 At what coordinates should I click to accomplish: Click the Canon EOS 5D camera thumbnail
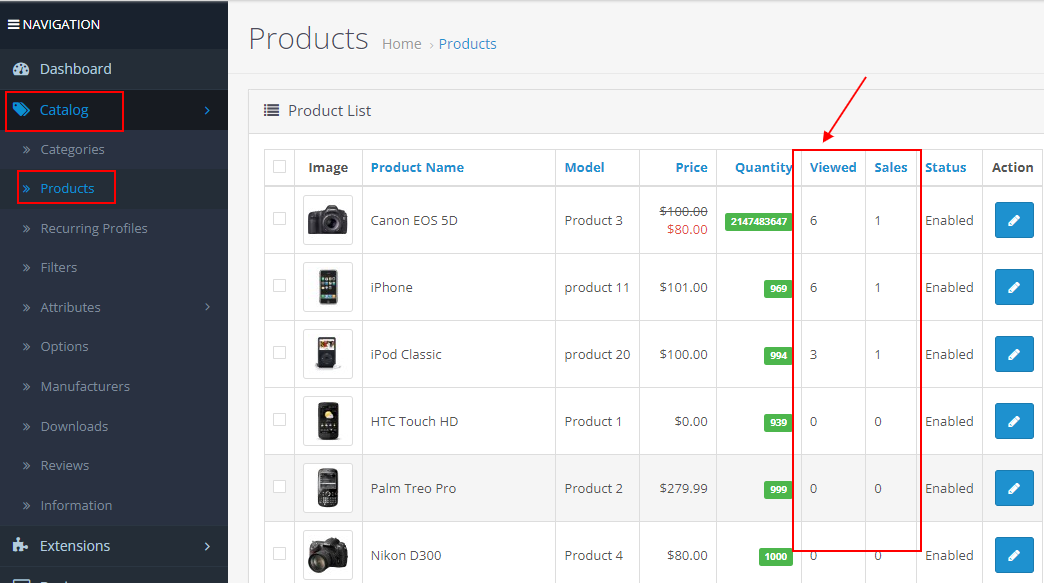(x=328, y=220)
